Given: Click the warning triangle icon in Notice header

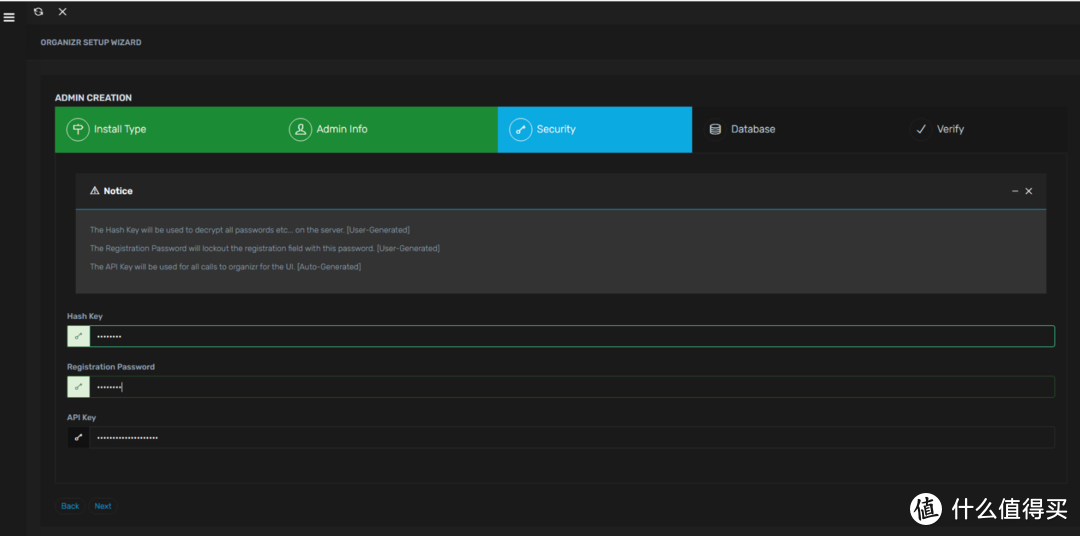Looking at the screenshot, I should [x=95, y=191].
